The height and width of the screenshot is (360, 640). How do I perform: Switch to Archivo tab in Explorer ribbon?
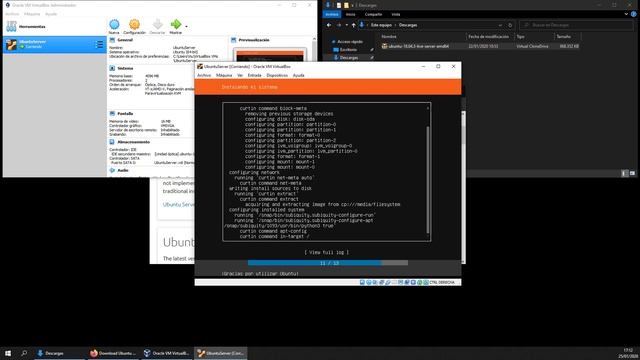tap(332, 14)
